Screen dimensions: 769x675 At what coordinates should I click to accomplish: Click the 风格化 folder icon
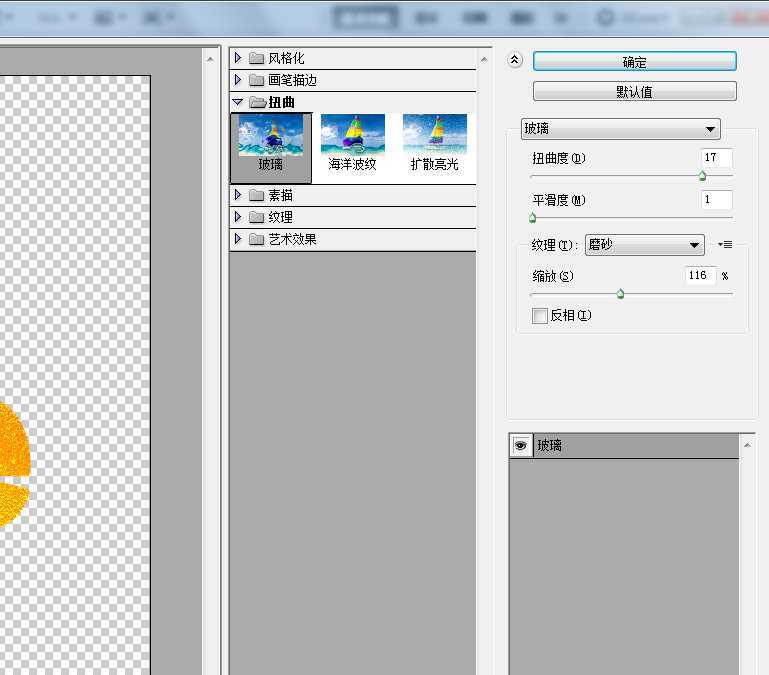[x=256, y=58]
